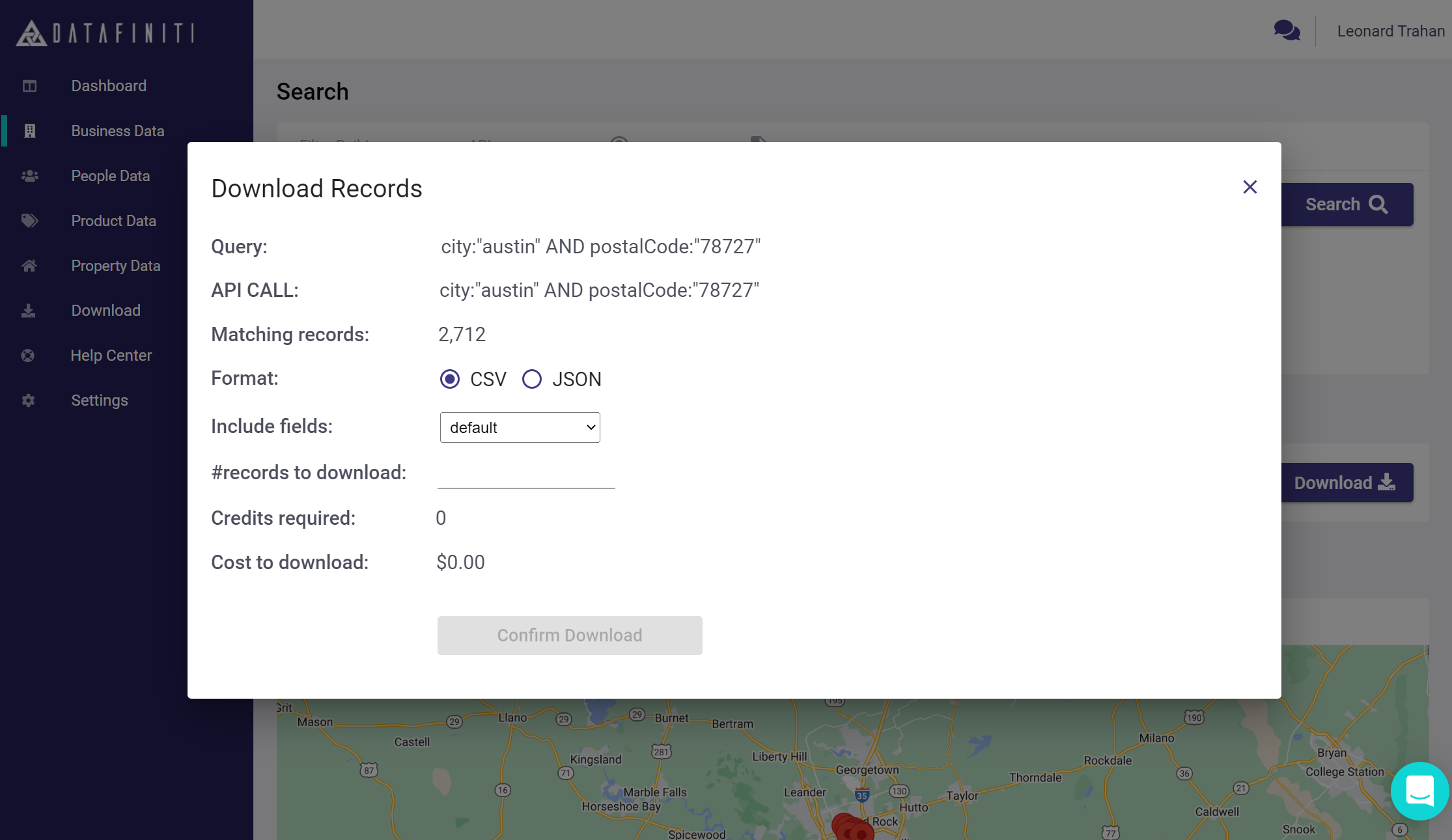This screenshot has height=840, width=1452.
Task: Open the Leonard Trahan user menu
Action: click(x=1390, y=31)
